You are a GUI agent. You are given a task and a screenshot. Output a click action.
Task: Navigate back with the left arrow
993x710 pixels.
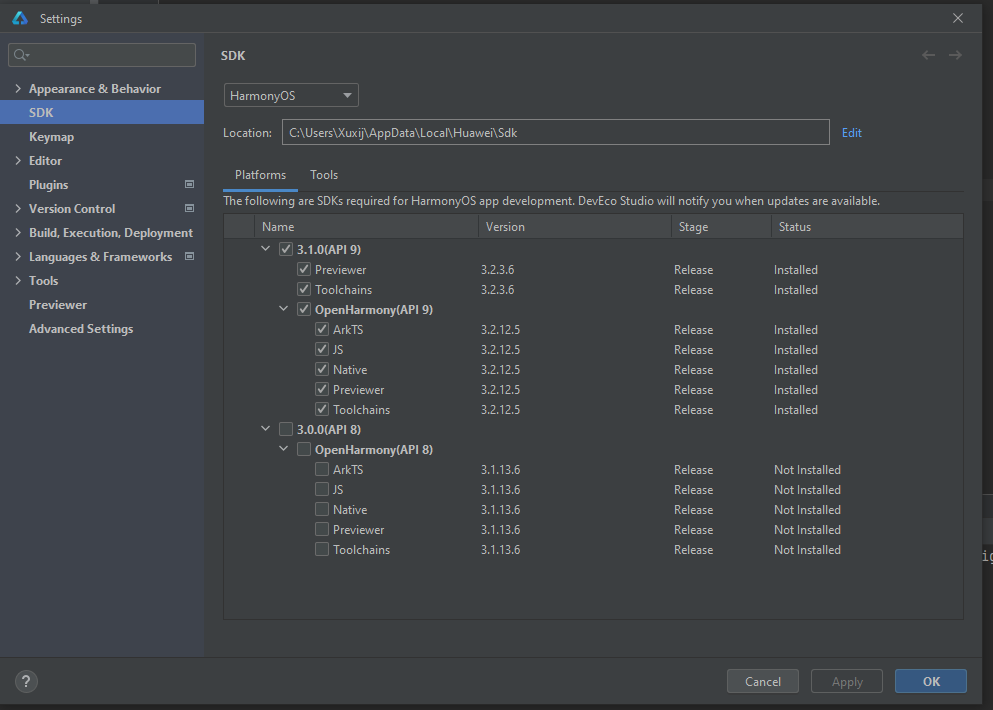928,55
